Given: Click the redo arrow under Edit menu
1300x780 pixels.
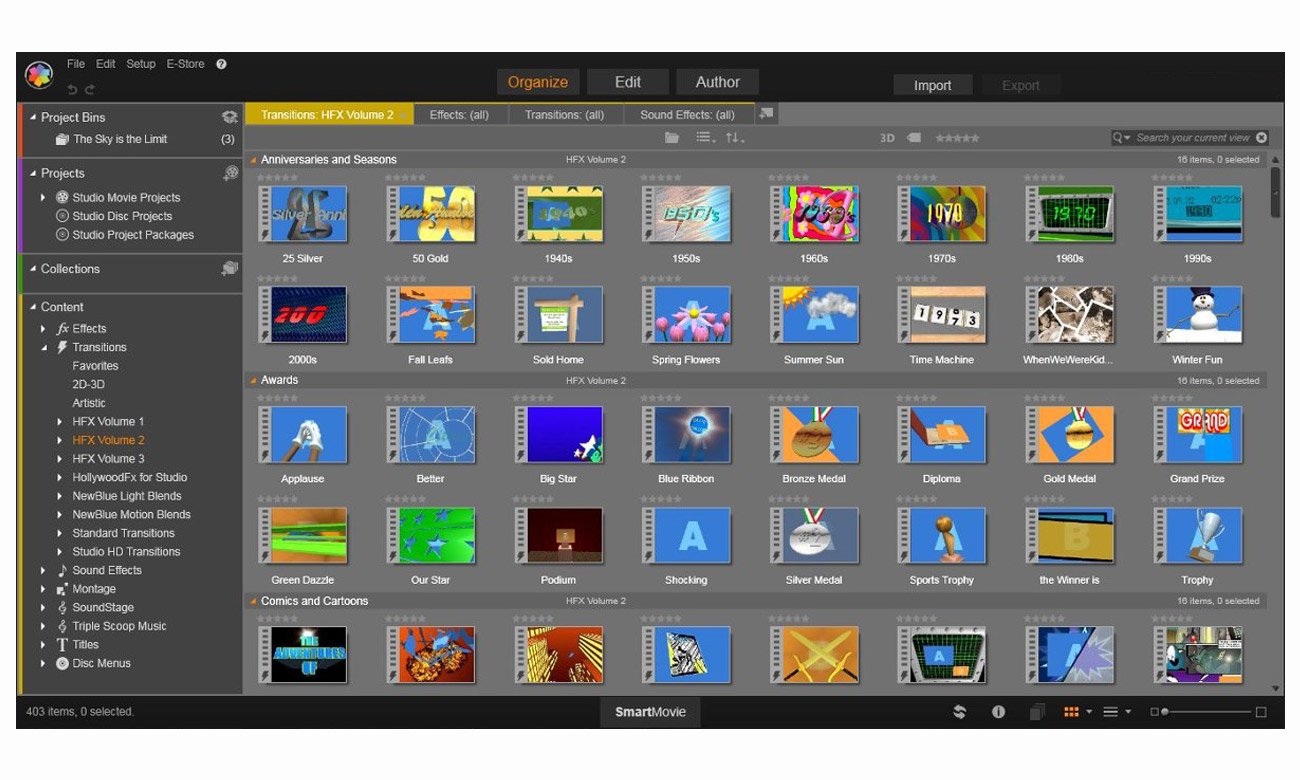Looking at the screenshot, I should pos(90,90).
